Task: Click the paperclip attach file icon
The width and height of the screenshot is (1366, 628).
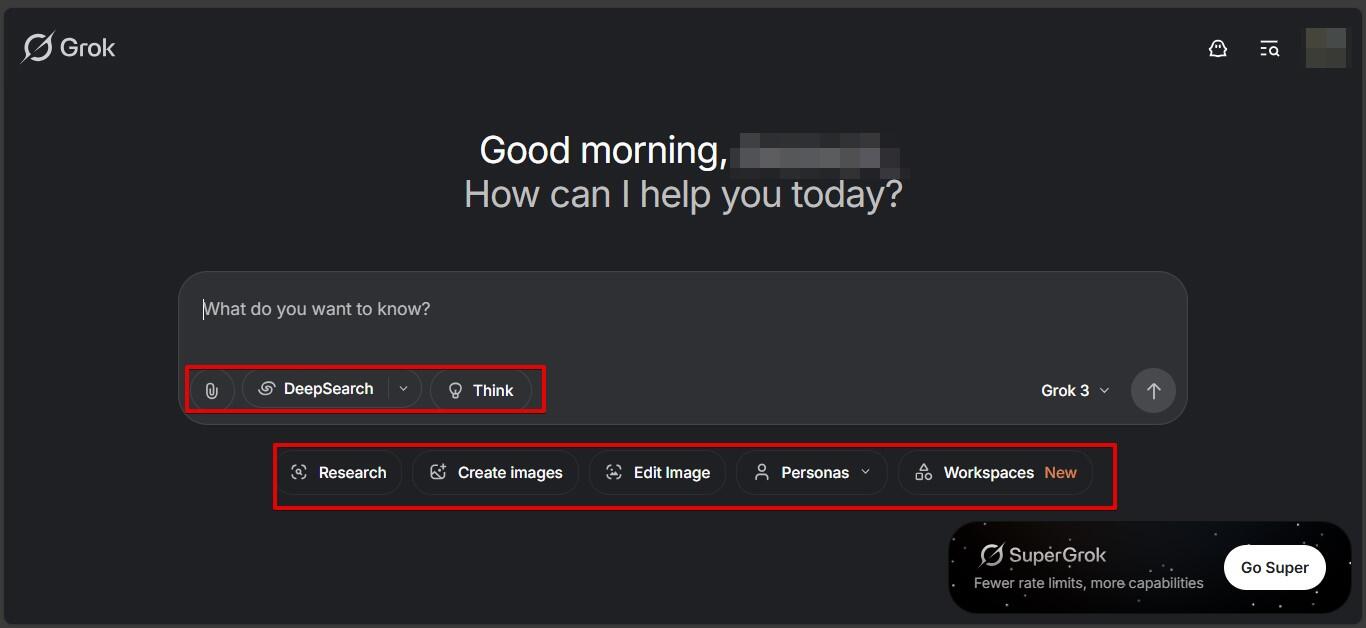Action: click(212, 390)
